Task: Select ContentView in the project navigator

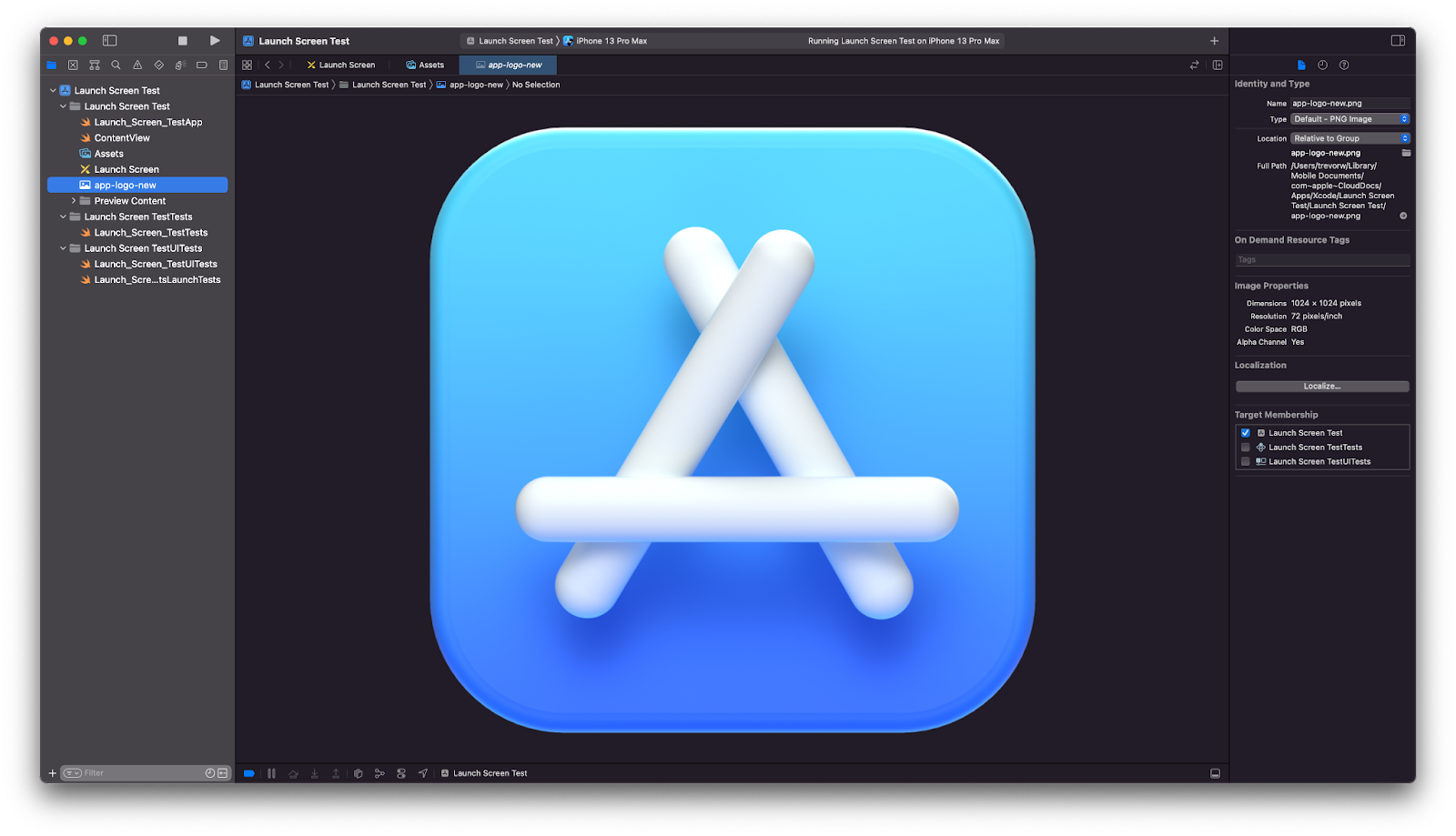Action: click(122, 138)
